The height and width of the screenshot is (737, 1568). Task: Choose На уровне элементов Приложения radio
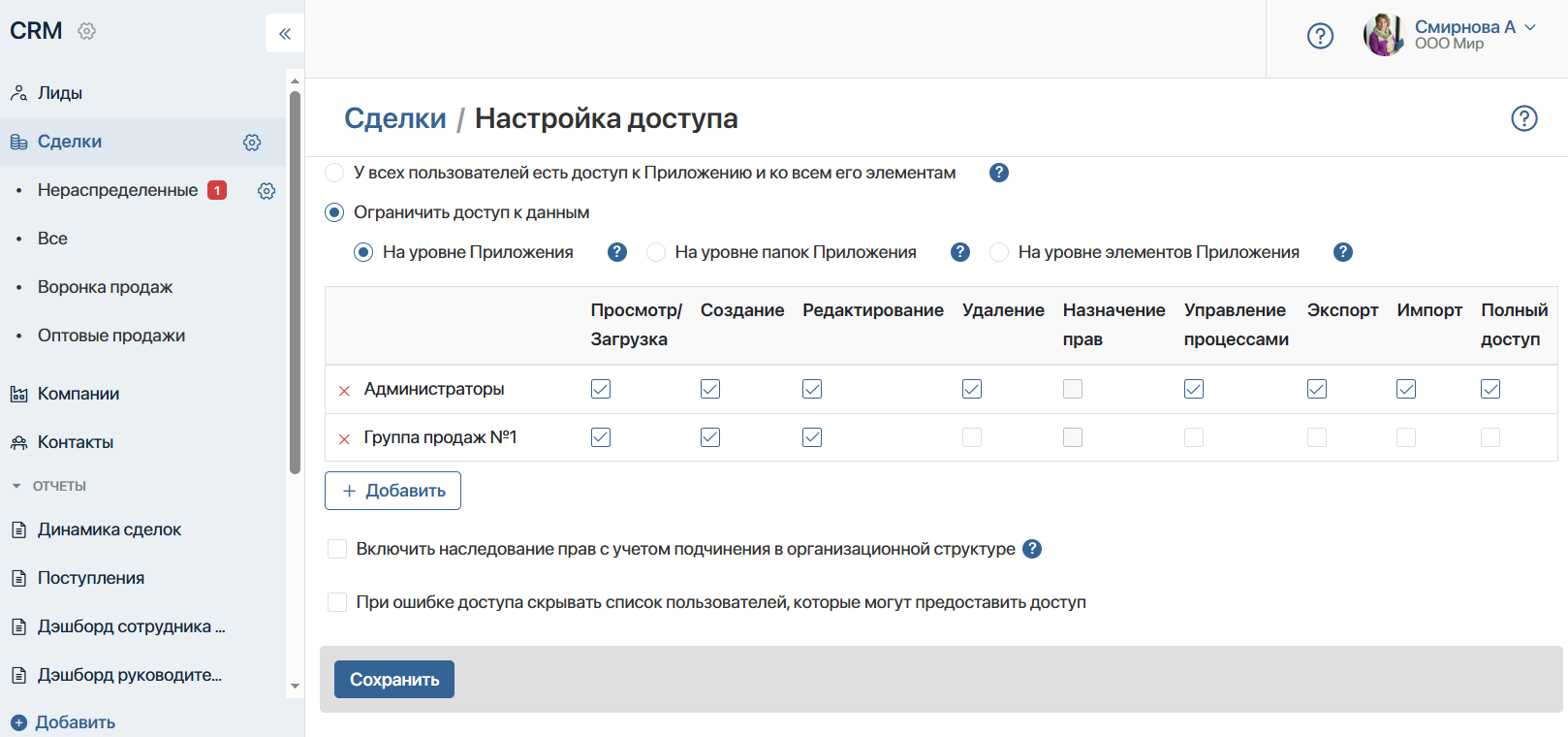[x=999, y=252]
